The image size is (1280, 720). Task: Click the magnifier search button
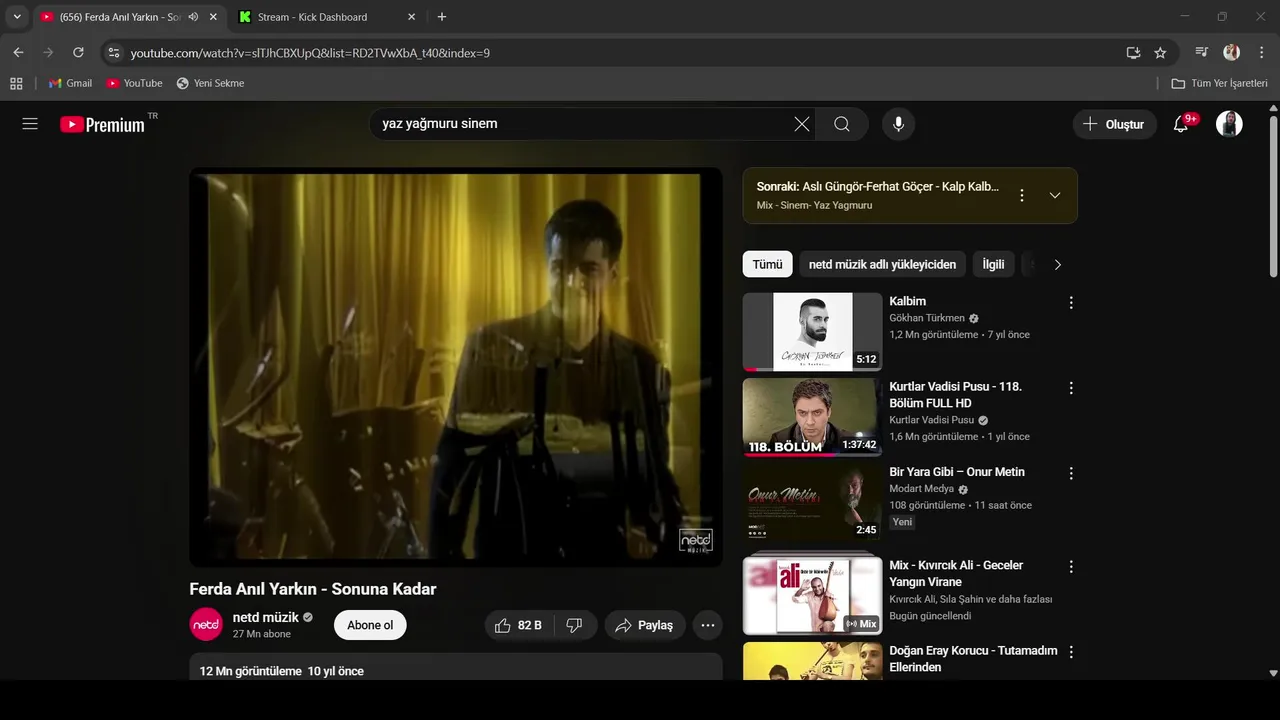point(842,124)
